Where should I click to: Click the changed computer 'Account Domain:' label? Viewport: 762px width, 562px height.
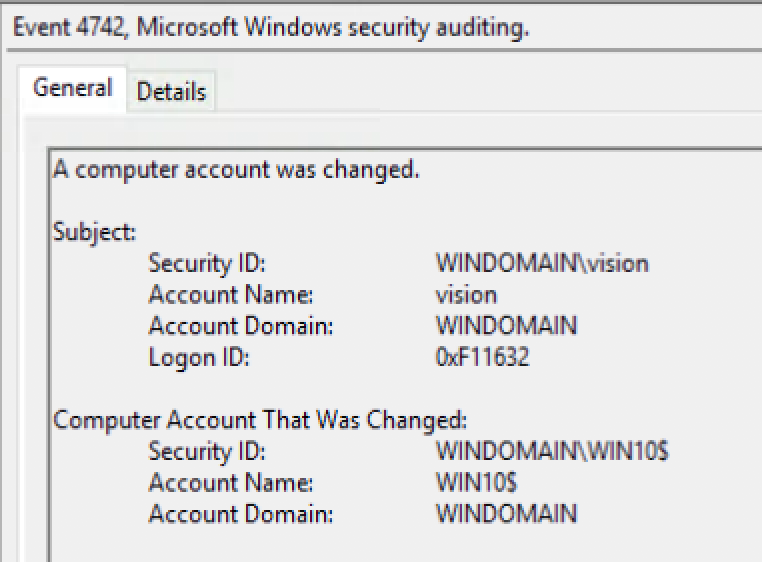(x=241, y=514)
